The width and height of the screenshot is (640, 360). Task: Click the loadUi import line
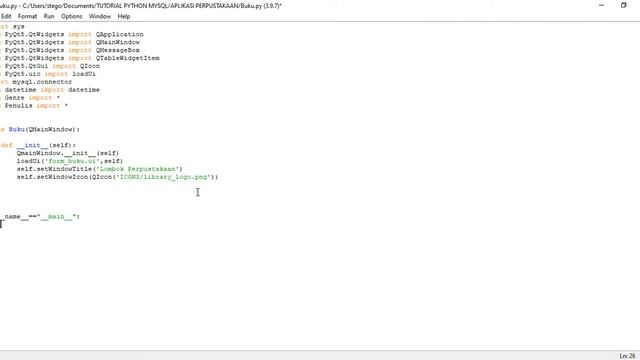pyautogui.click(x=48, y=74)
